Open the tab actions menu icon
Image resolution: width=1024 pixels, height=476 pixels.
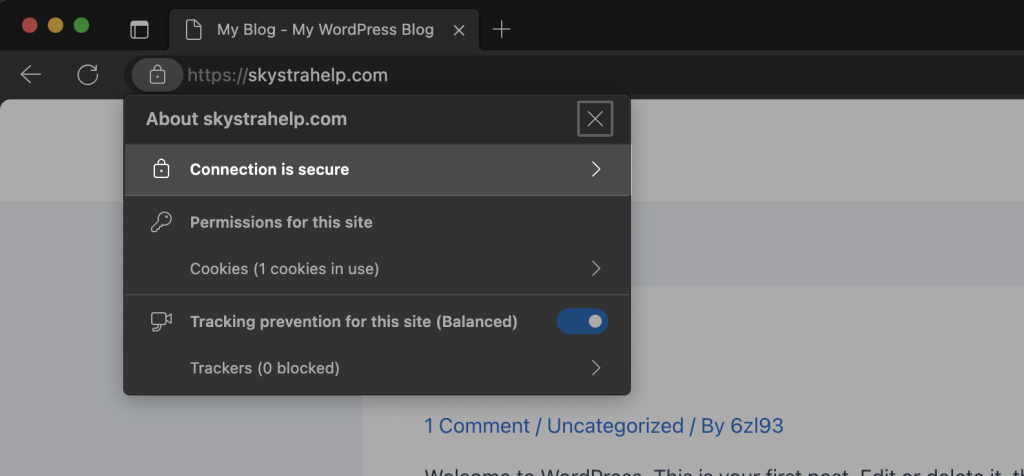(x=139, y=30)
